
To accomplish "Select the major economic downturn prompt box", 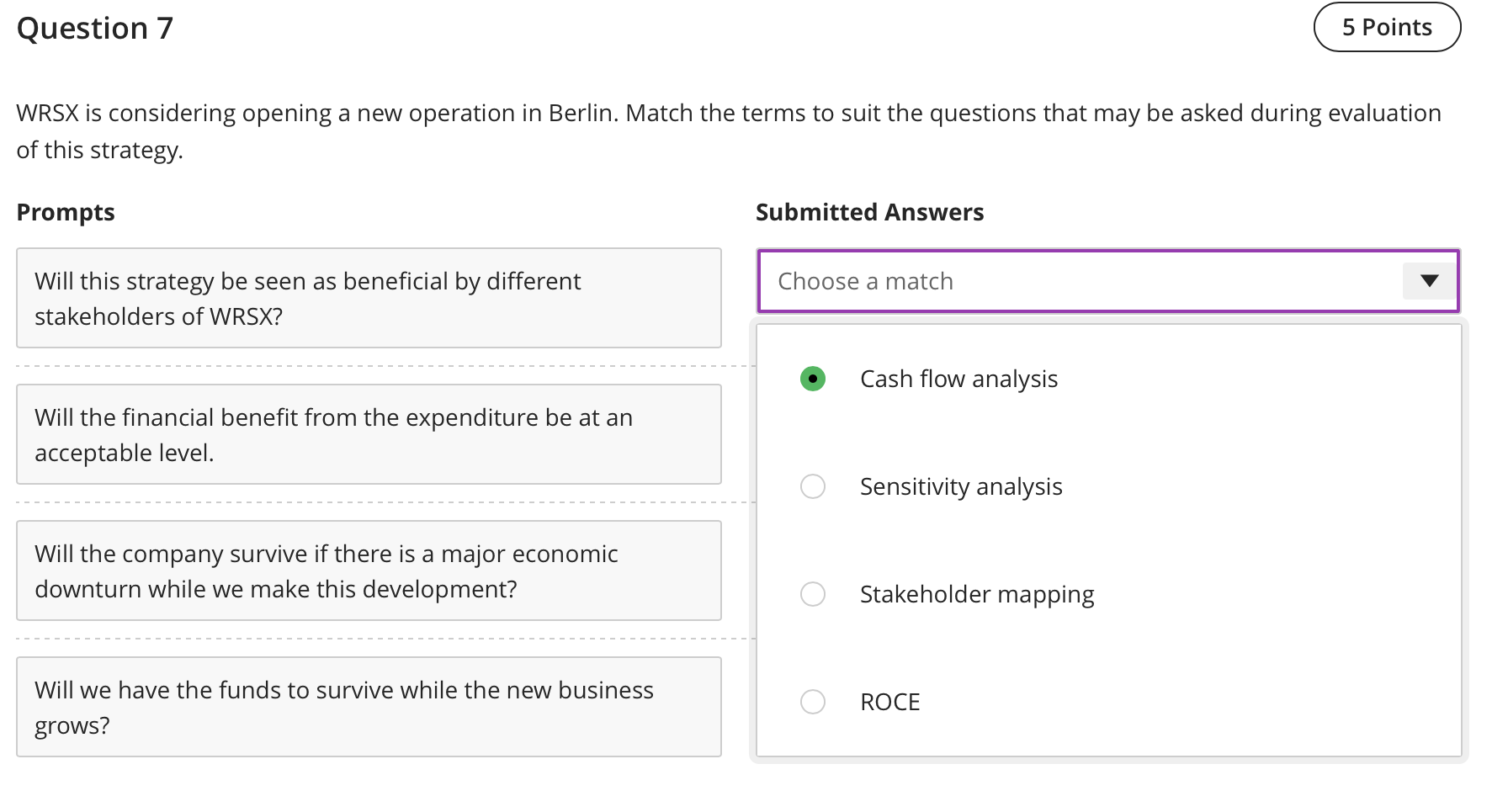I will click(369, 571).
